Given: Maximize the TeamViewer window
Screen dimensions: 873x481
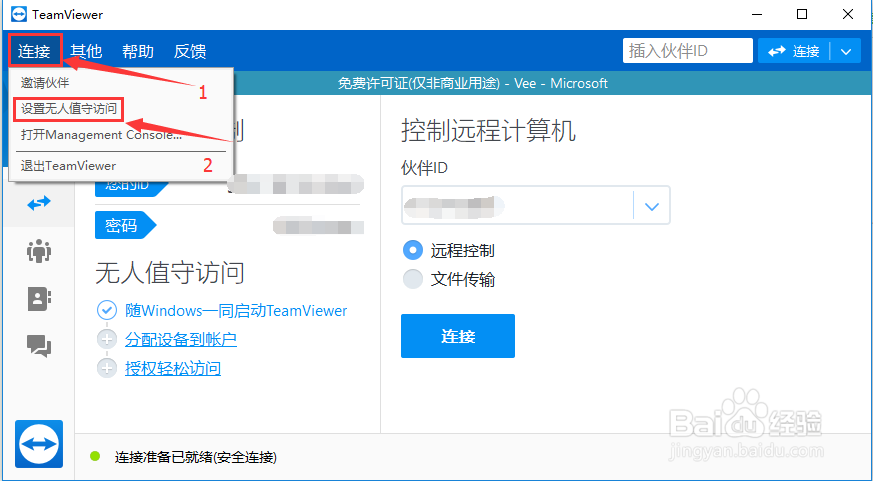Looking at the screenshot, I should click(x=802, y=14).
